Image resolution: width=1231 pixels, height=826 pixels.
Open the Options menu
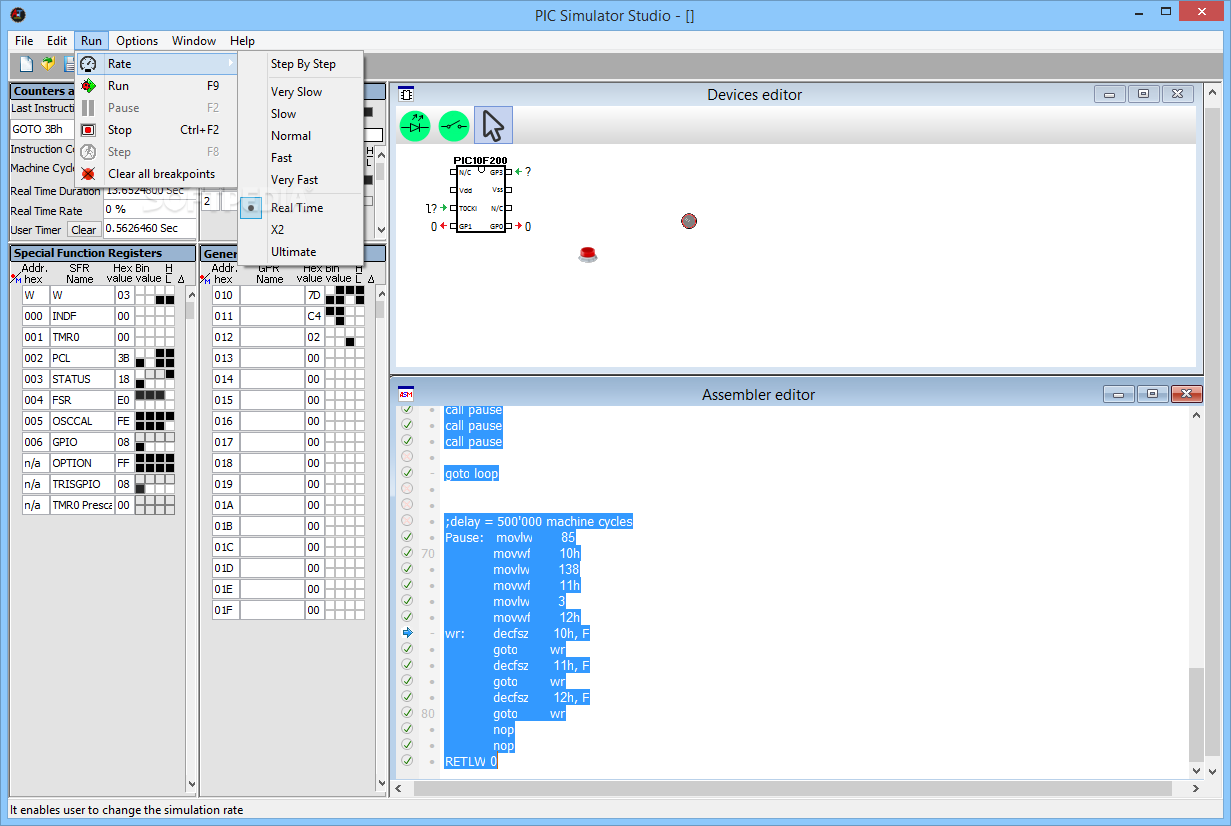pos(137,41)
